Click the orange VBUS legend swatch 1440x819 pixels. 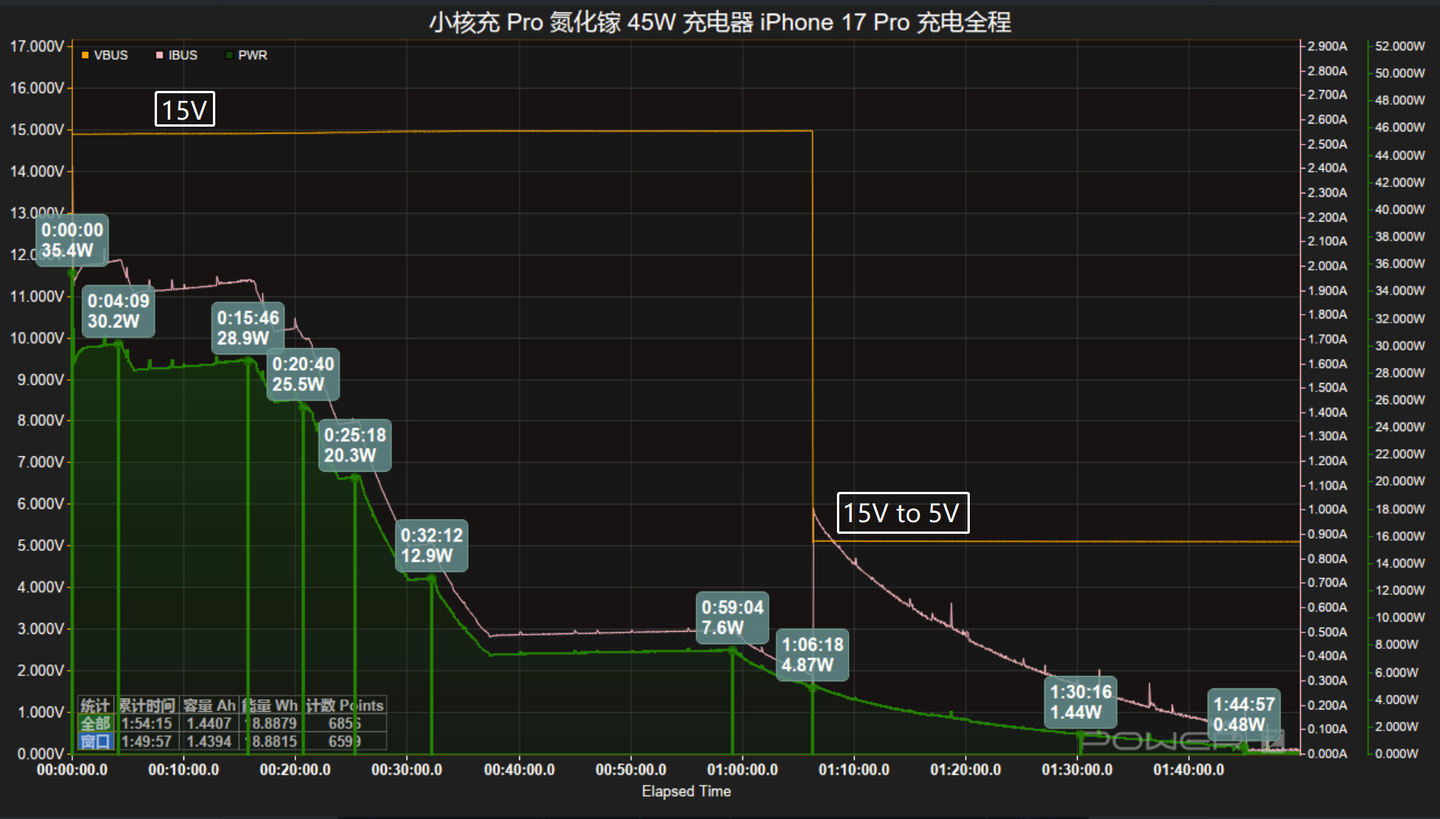click(85, 55)
